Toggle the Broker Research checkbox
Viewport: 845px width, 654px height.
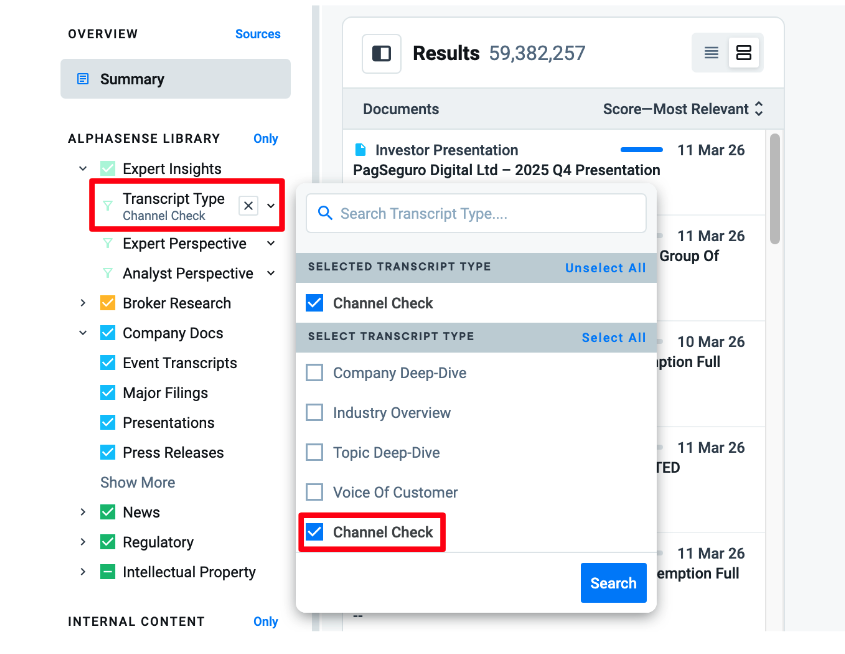click(108, 303)
